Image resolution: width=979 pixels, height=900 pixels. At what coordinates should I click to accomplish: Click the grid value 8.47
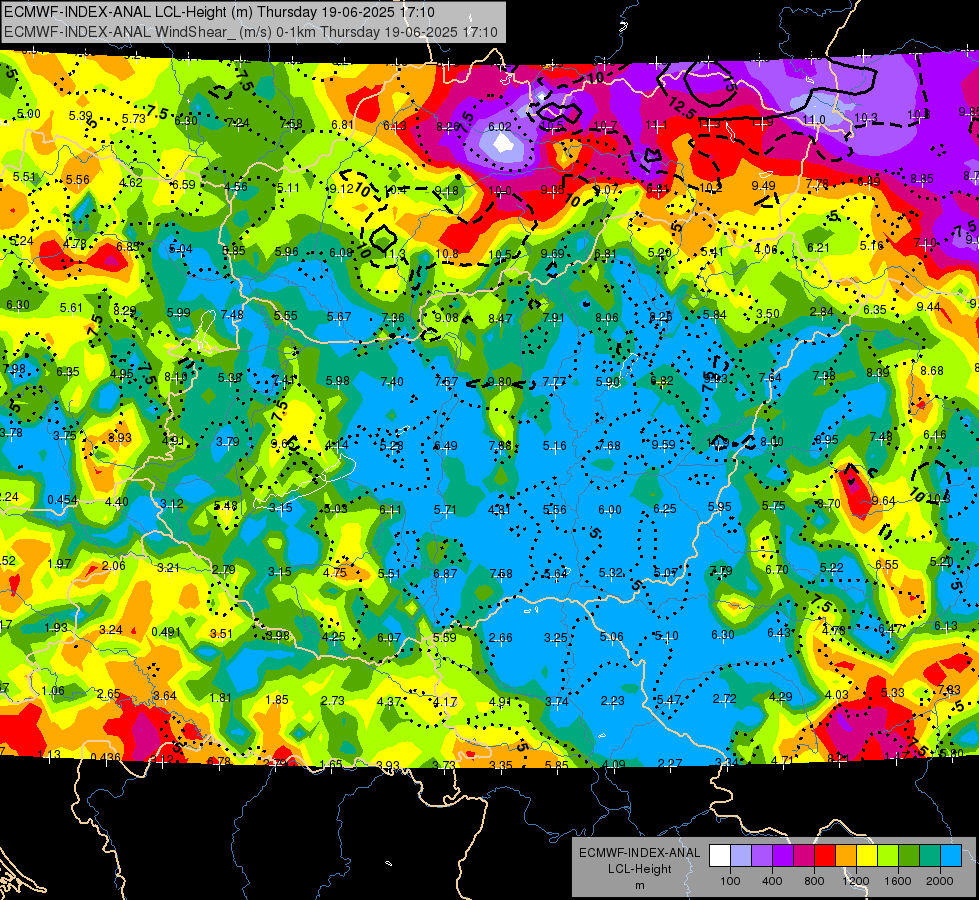[500, 319]
